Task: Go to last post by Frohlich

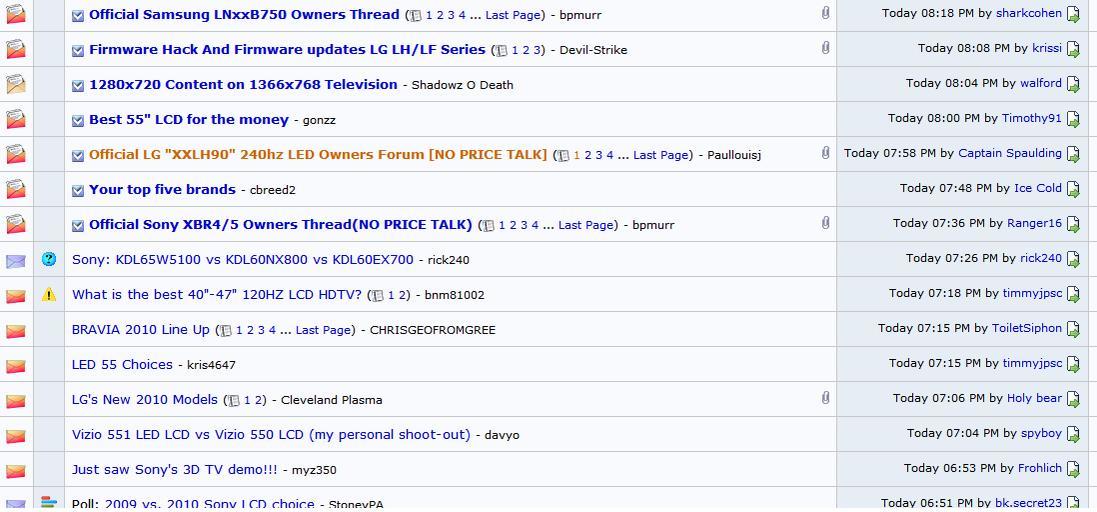Action: (x=1073, y=469)
